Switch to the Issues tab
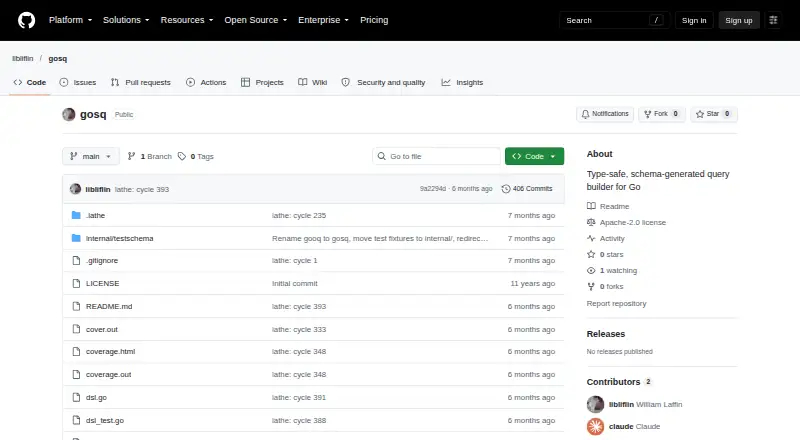The height and width of the screenshot is (440, 800). [x=78, y=82]
